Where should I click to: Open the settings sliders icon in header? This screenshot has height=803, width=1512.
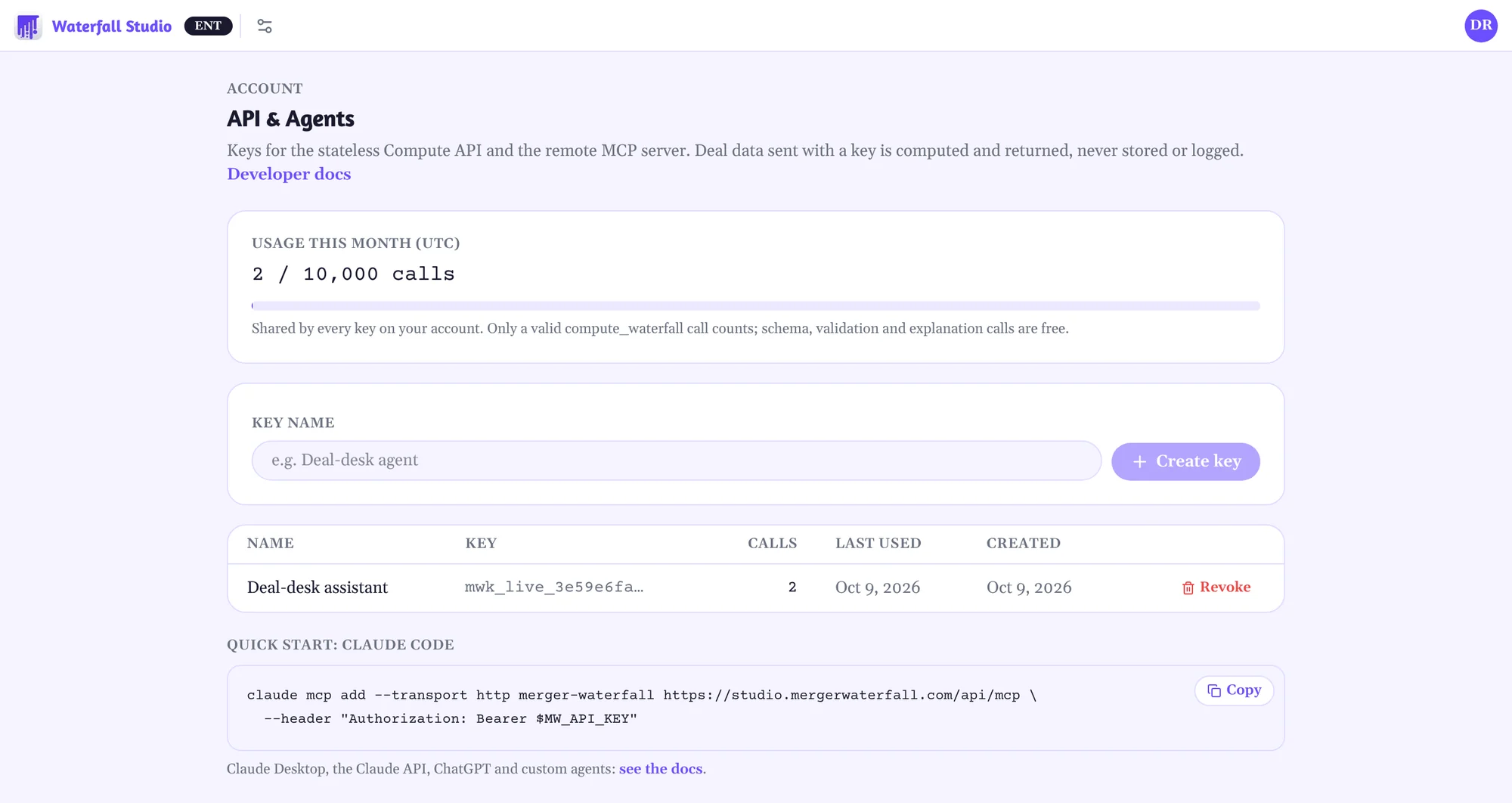tap(265, 26)
